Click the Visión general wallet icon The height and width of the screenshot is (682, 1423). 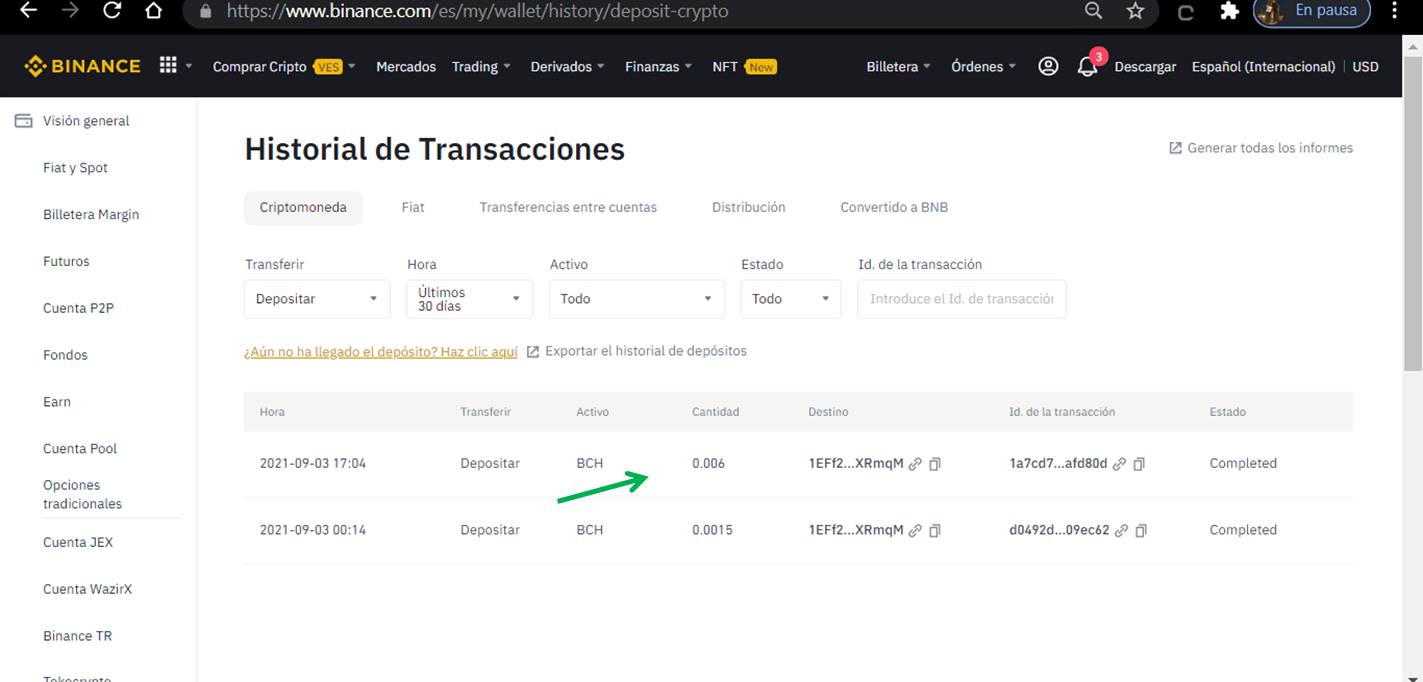coord(23,121)
